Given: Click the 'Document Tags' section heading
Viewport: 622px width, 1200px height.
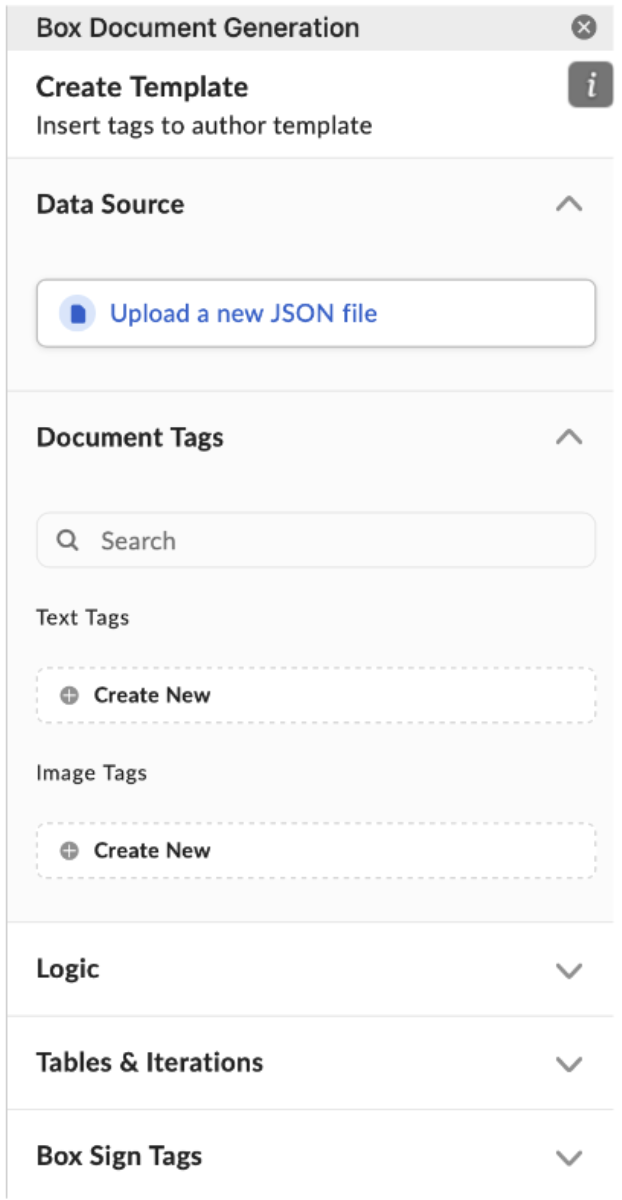Looking at the screenshot, I should (130, 437).
